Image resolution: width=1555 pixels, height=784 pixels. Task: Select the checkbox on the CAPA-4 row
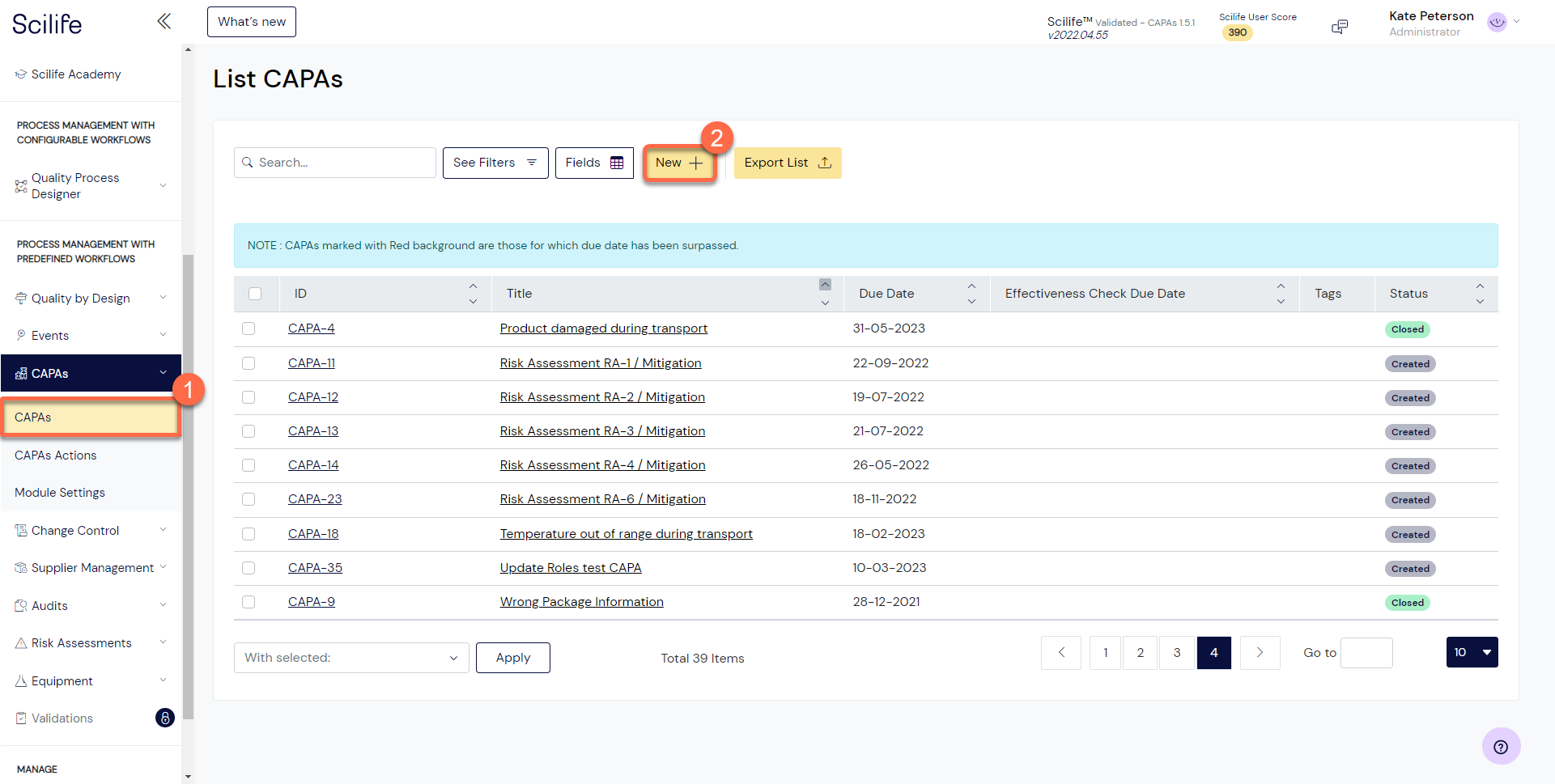tap(249, 328)
